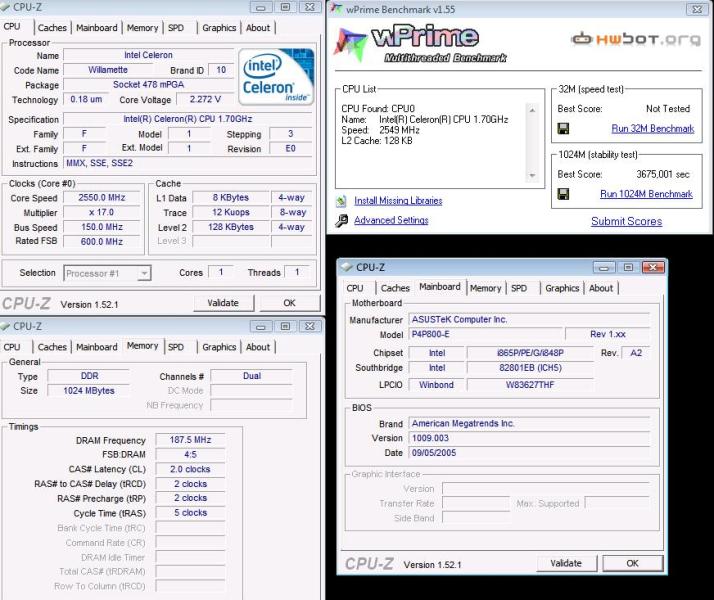Click the Intel Celeron inside logo
This screenshot has width=714, height=600.
coord(276,77)
